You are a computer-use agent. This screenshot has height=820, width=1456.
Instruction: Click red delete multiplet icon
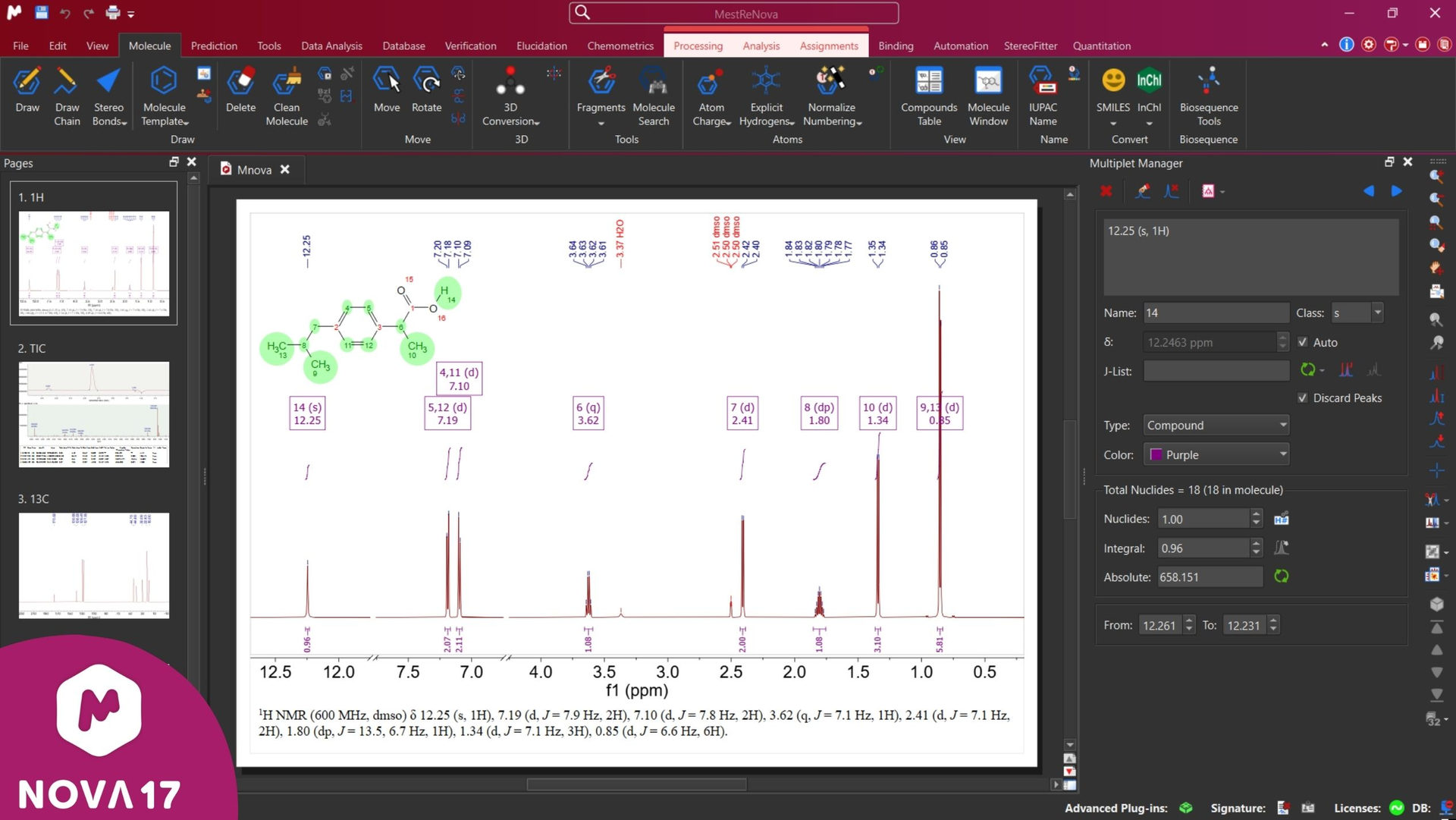1106,191
